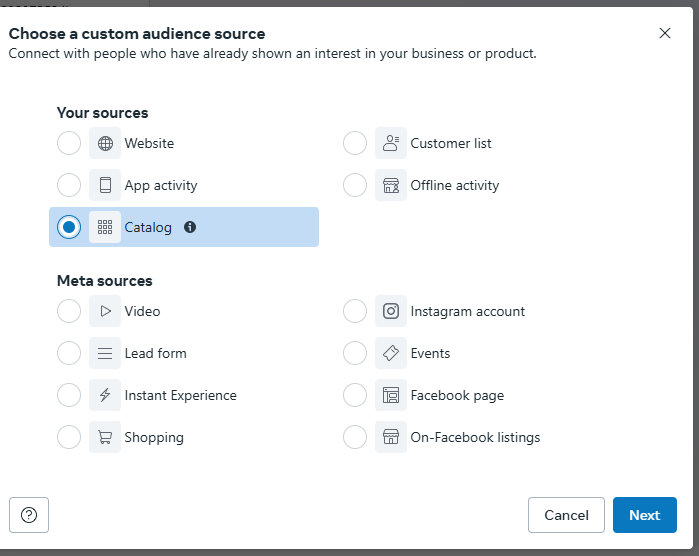This screenshot has width=699, height=556.
Task: Click the Customer list person icon
Action: point(391,143)
